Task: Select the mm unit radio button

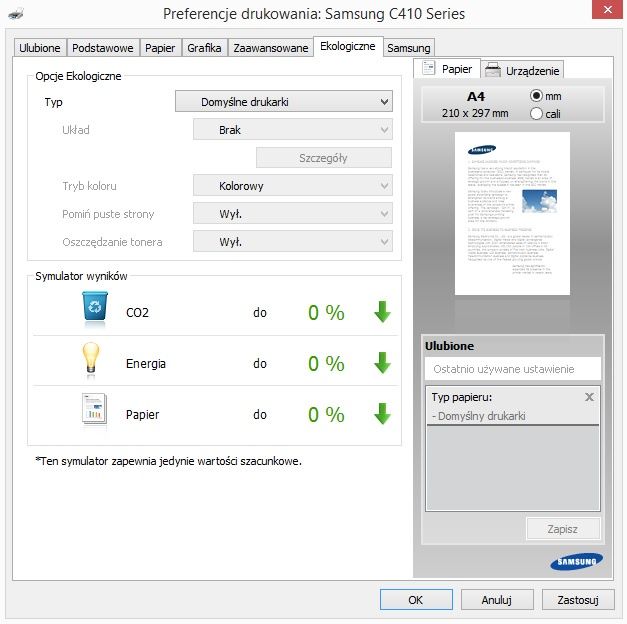Action: click(536, 96)
